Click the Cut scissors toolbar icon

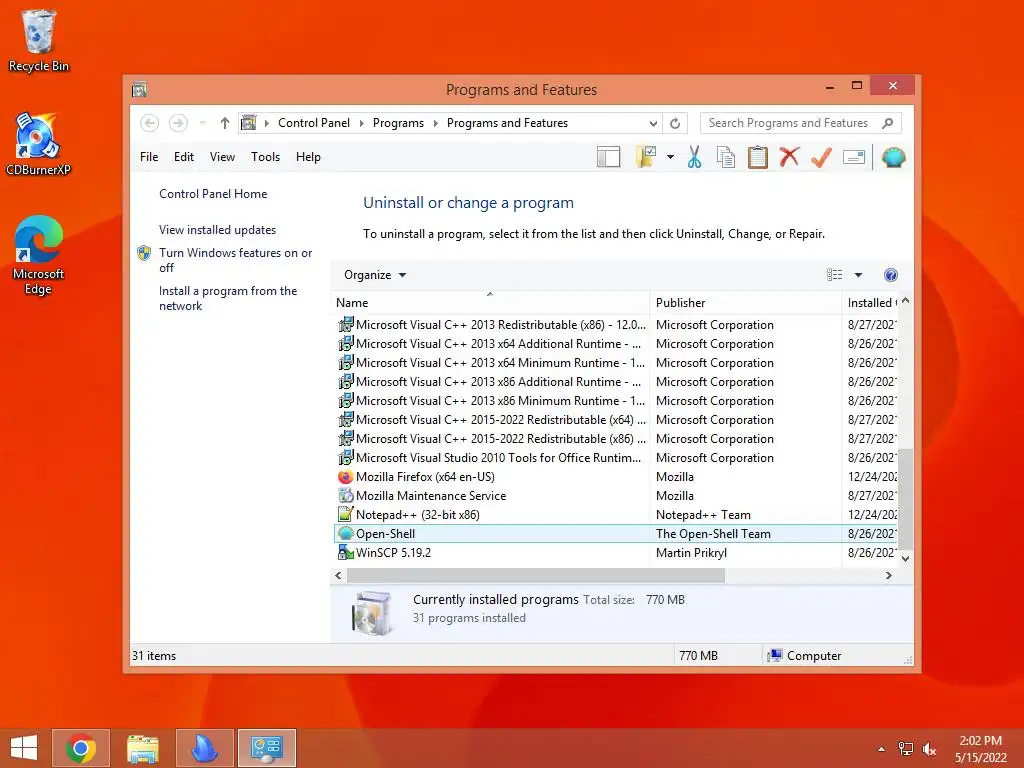[x=694, y=157]
